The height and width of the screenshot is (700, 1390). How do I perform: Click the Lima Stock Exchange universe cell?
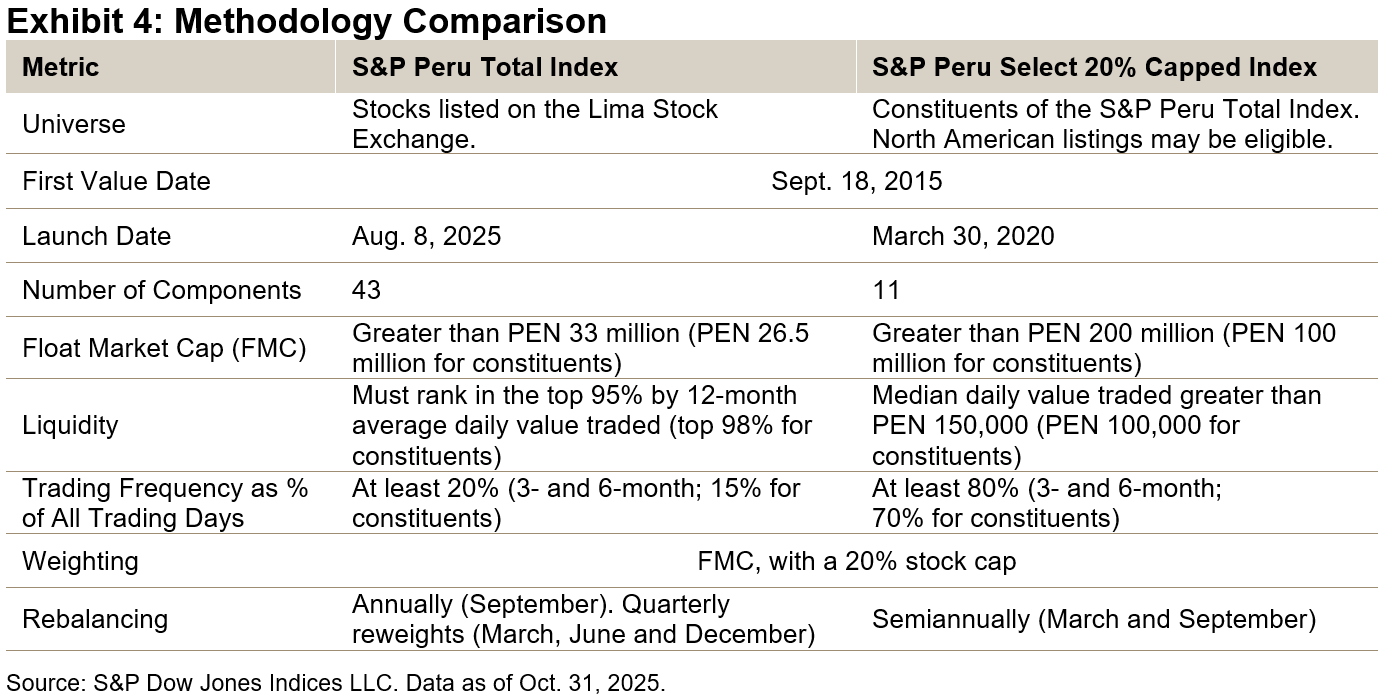[x=535, y=124]
